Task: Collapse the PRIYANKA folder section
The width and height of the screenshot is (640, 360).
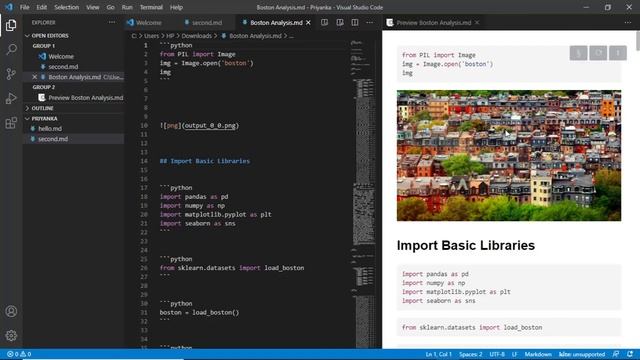Action: click(73, 118)
